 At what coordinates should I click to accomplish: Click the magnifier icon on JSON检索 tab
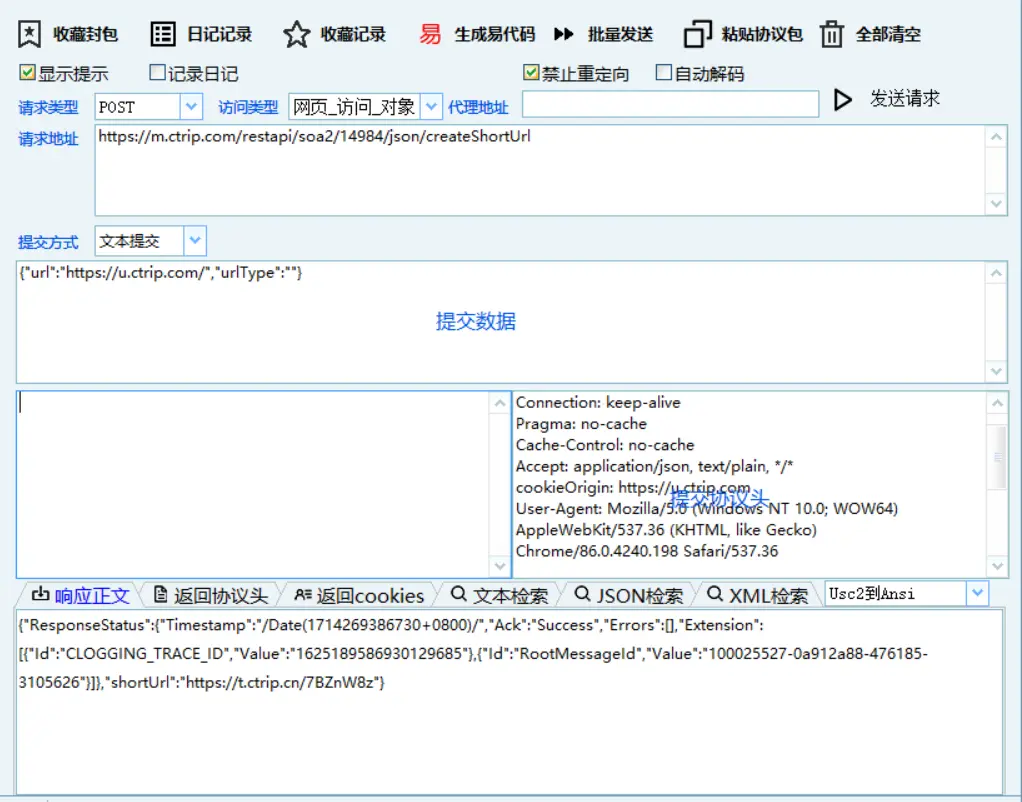pos(582,594)
